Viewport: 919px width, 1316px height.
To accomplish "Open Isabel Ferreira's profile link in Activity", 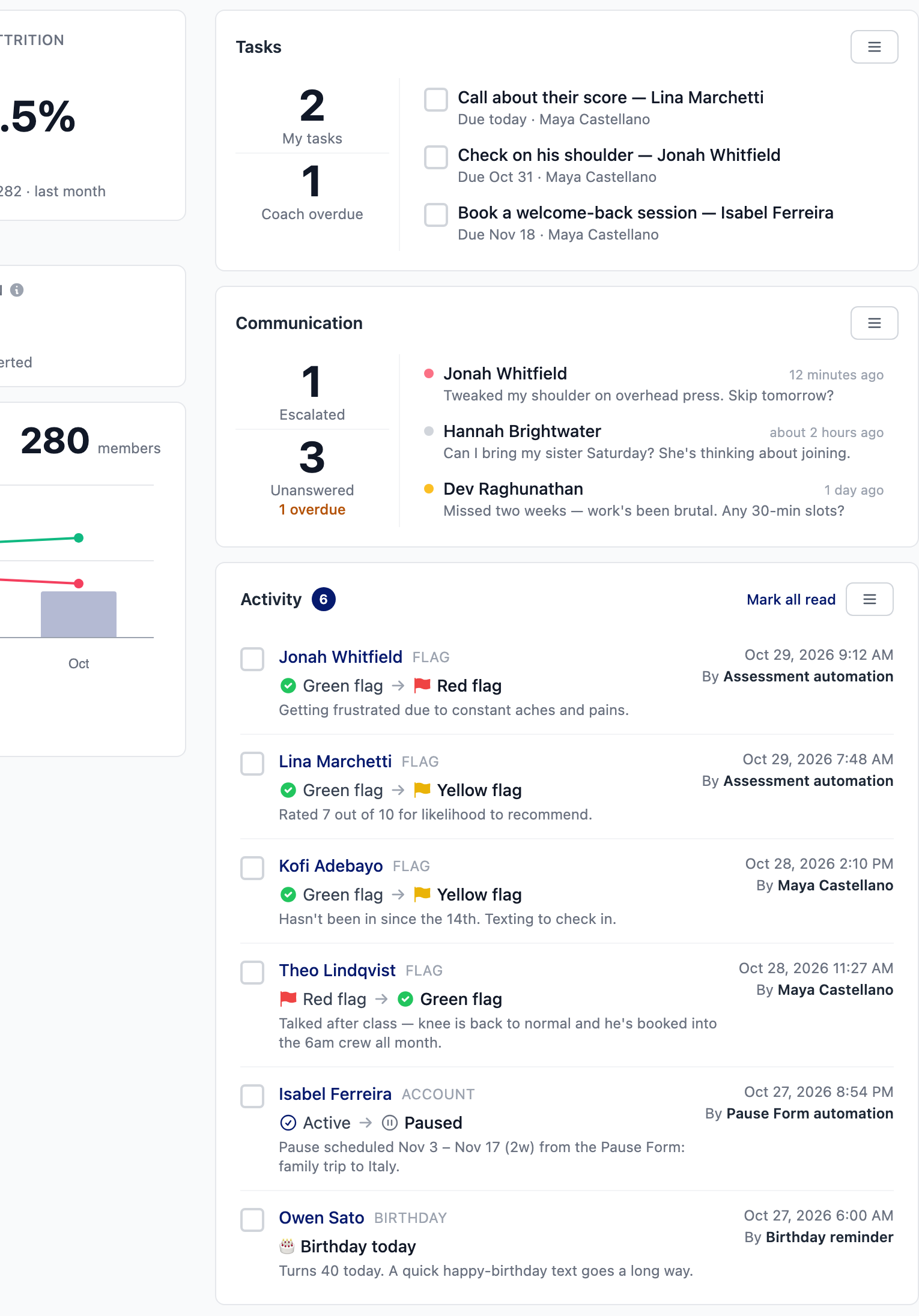I will click(335, 1094).
